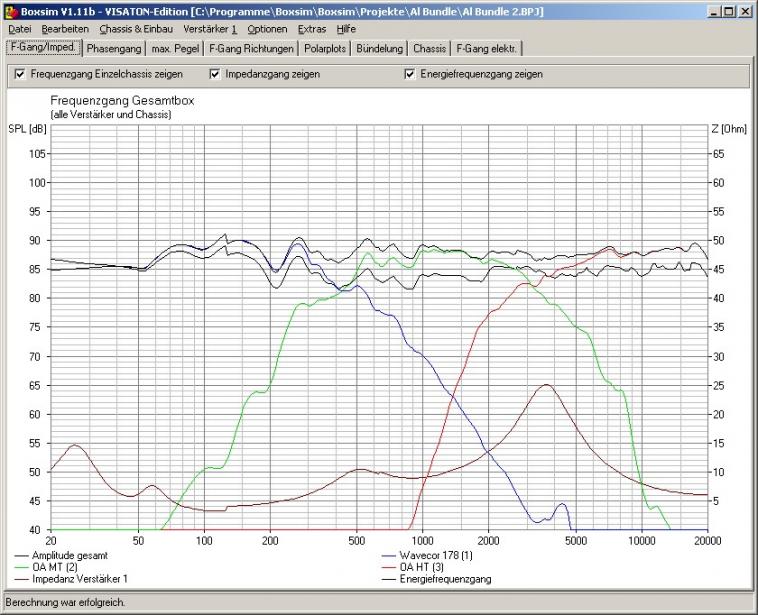Show the Polarplots tab
The height and width of the screenshot is (615, 758).
coord(325,48)
